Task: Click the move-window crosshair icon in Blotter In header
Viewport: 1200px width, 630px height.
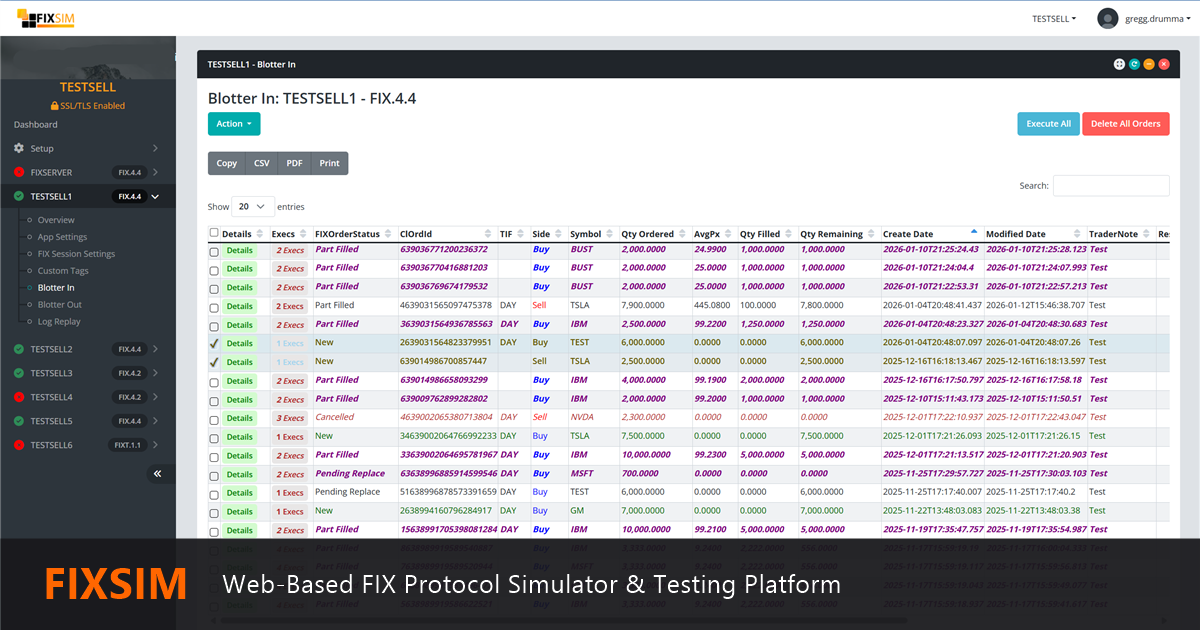Action: click(1119, 64)
